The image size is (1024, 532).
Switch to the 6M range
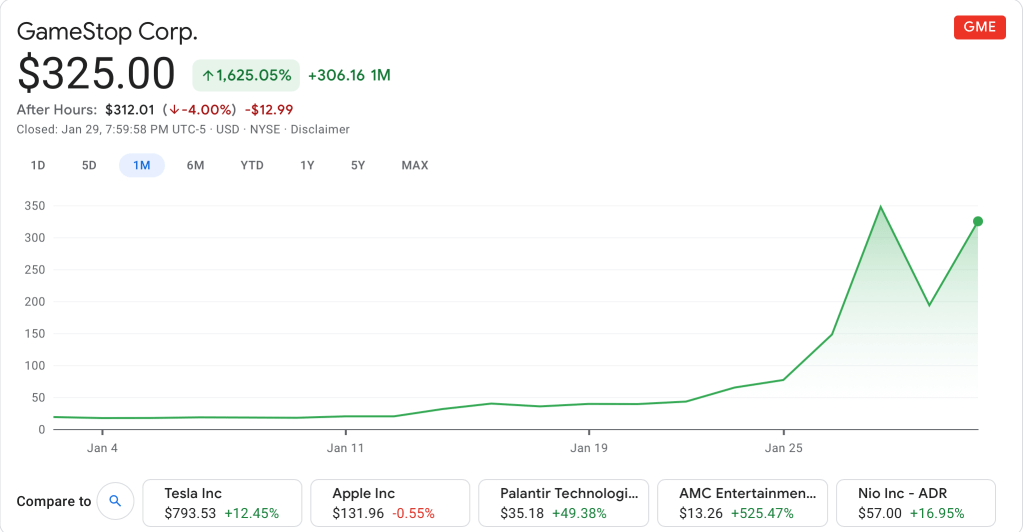[x=195, y=165]
